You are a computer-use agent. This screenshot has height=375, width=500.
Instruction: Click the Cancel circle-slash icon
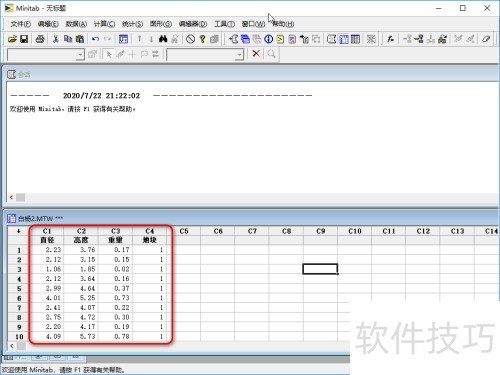190,39
